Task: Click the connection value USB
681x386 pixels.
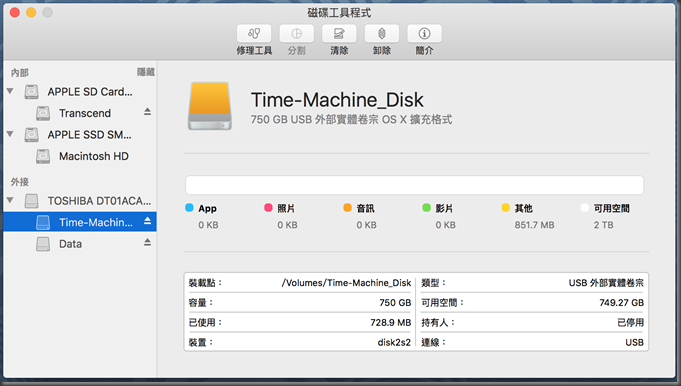Action: pyautogui.click(x=635, y=343)
